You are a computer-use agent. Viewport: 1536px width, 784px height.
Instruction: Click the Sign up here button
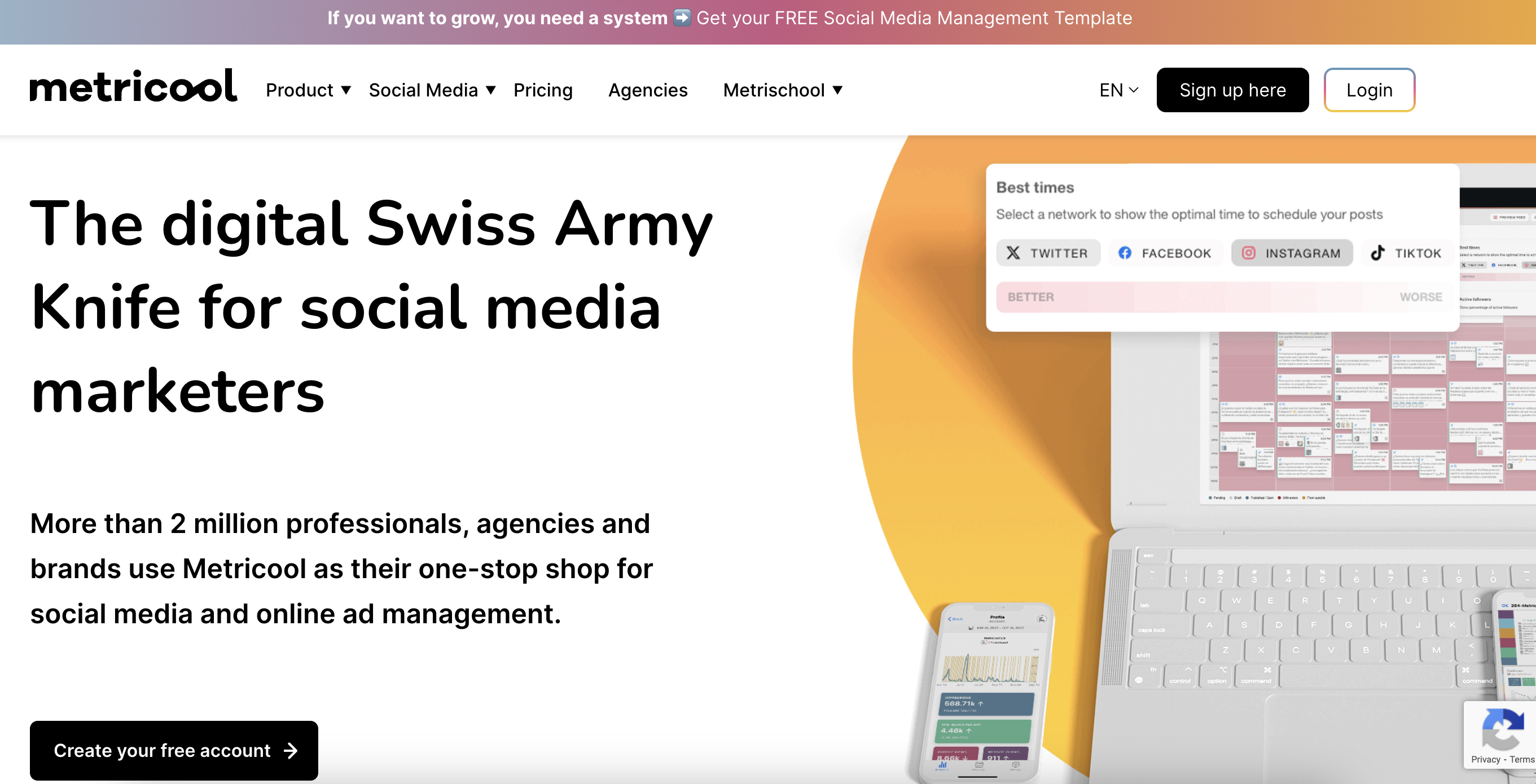point(1232,90)
